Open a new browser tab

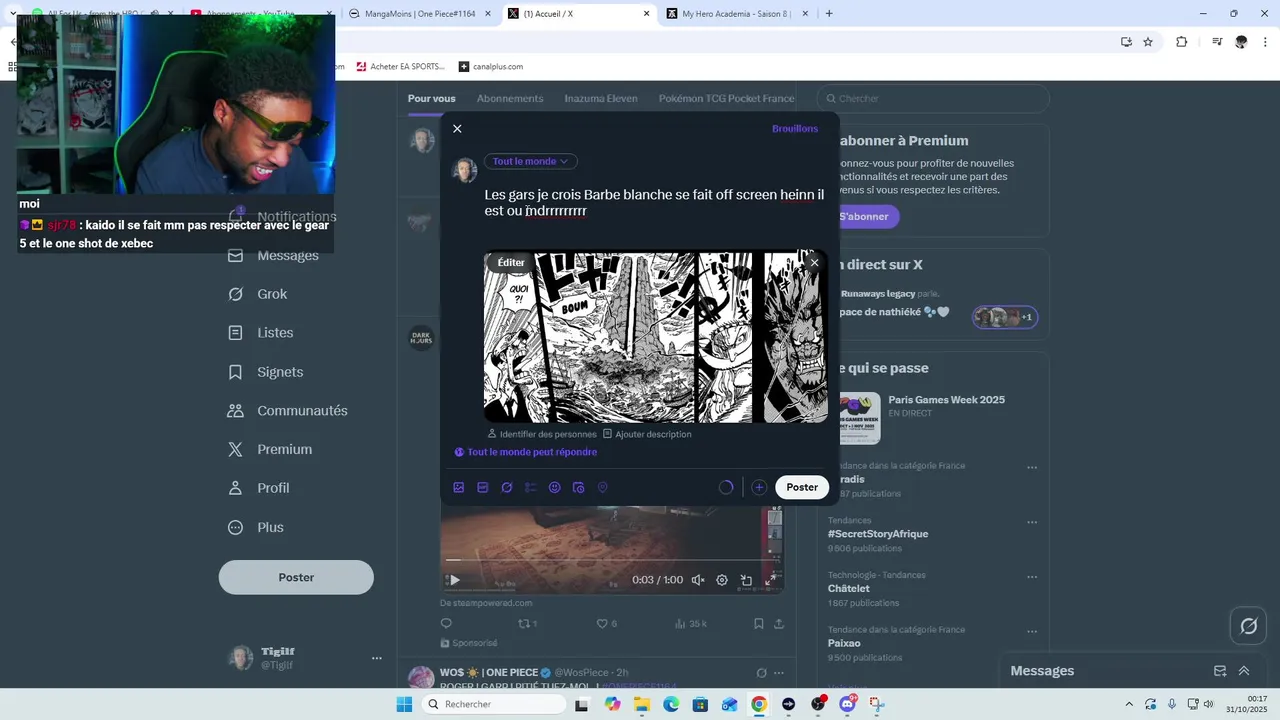[x=829, y=14]
